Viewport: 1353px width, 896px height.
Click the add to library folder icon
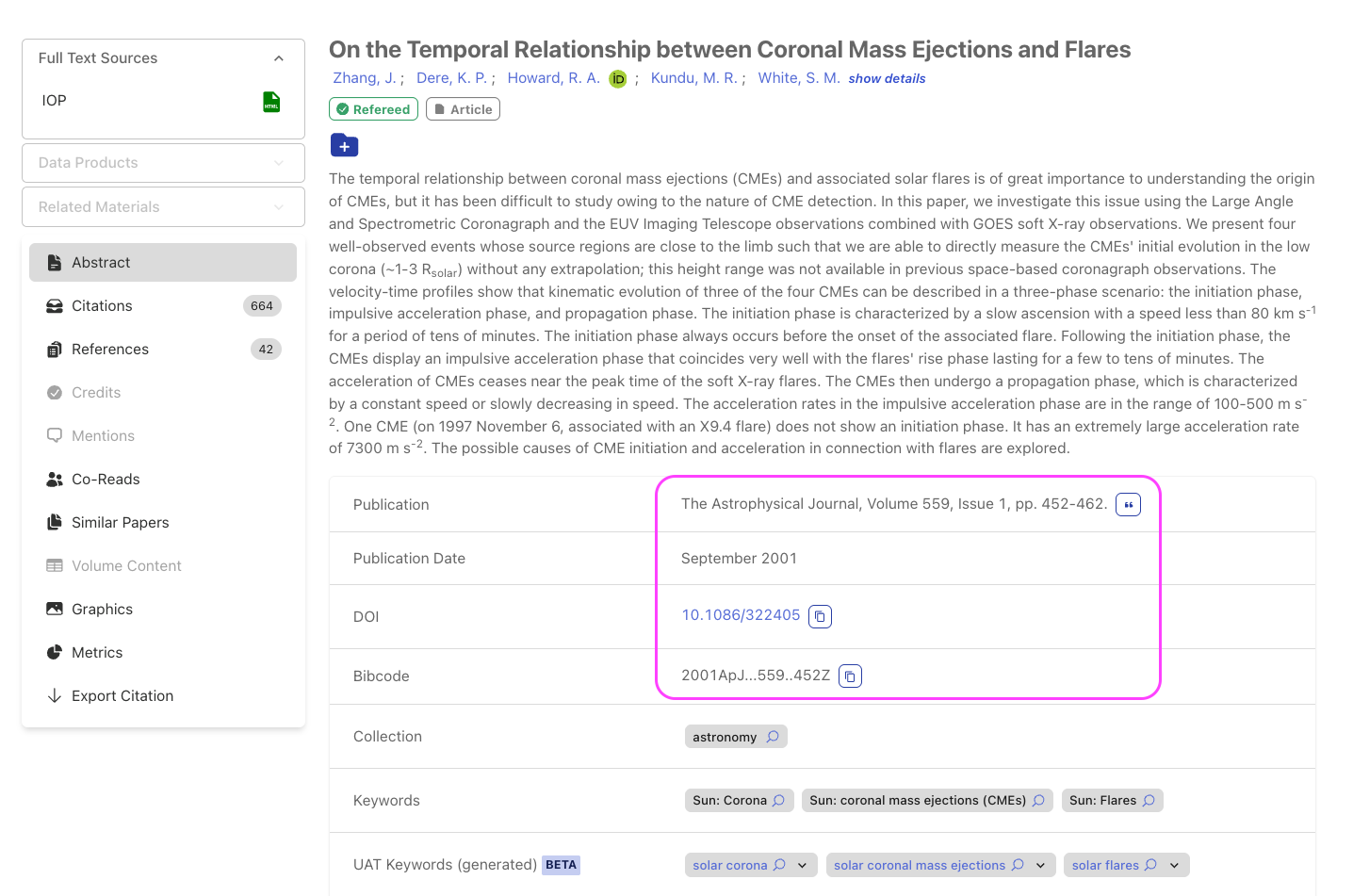(344, 146)
